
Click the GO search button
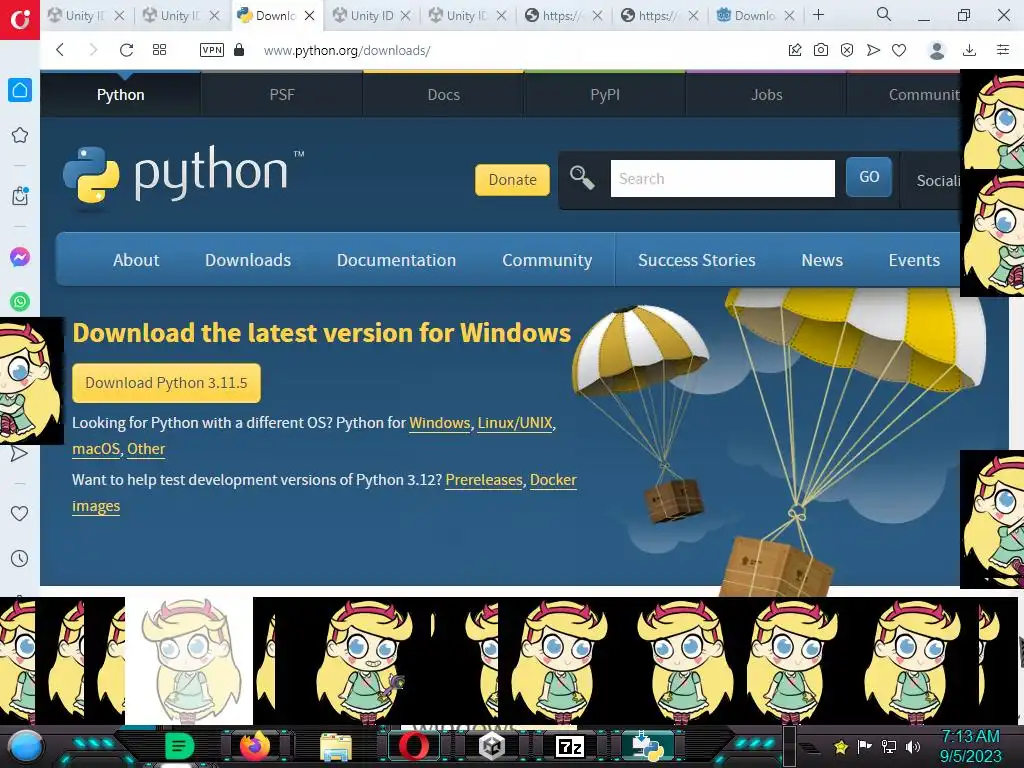[x=869, y=177]
